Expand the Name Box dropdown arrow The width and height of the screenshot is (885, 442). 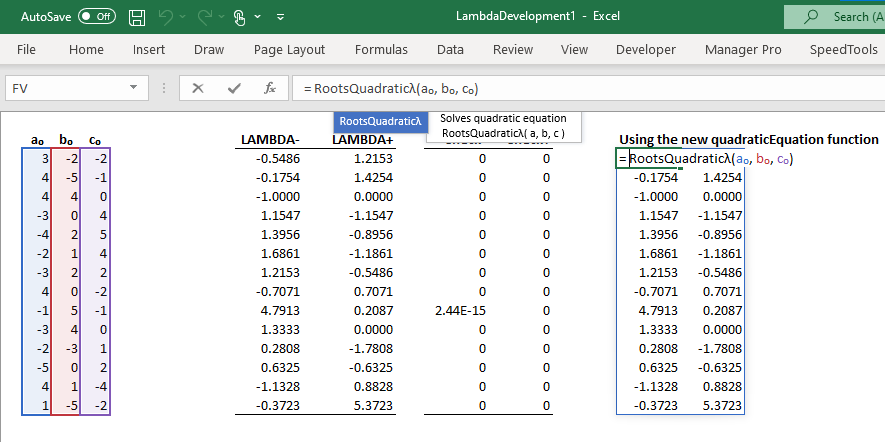coord(134,87)
